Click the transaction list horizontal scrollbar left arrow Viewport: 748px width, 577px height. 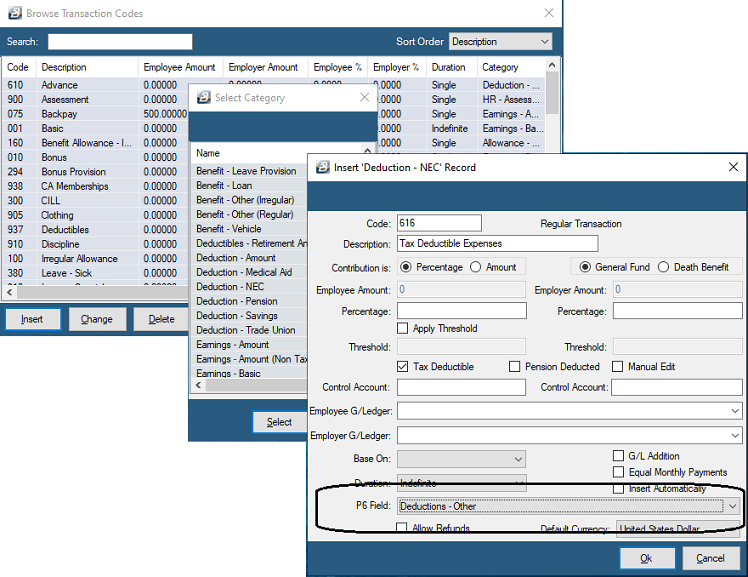coord(10,292)
